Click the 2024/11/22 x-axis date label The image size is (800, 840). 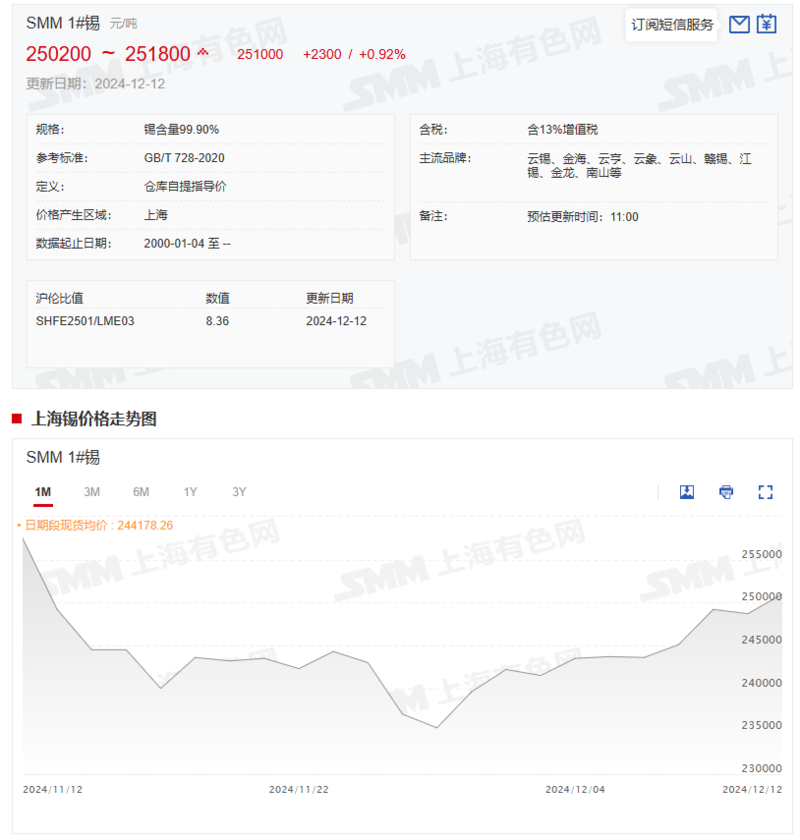click(x=298, y=790)
